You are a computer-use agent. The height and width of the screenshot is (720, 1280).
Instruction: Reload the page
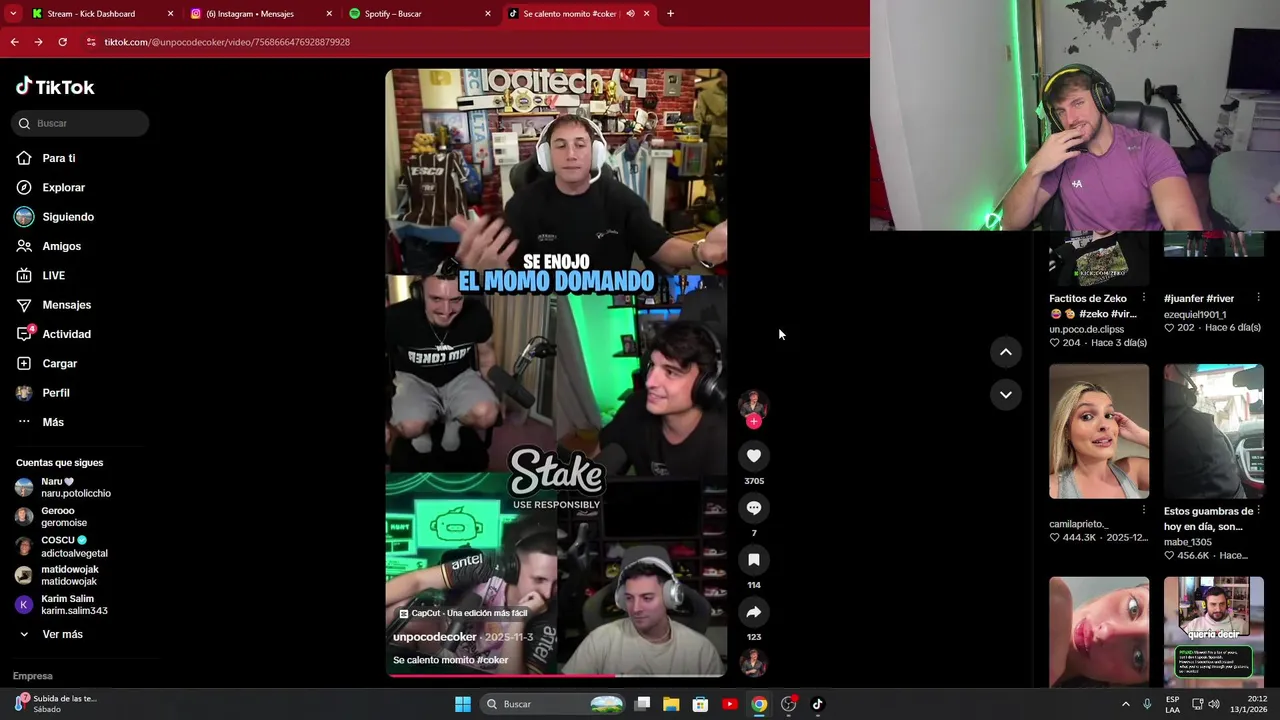click(x=62, y=42)
